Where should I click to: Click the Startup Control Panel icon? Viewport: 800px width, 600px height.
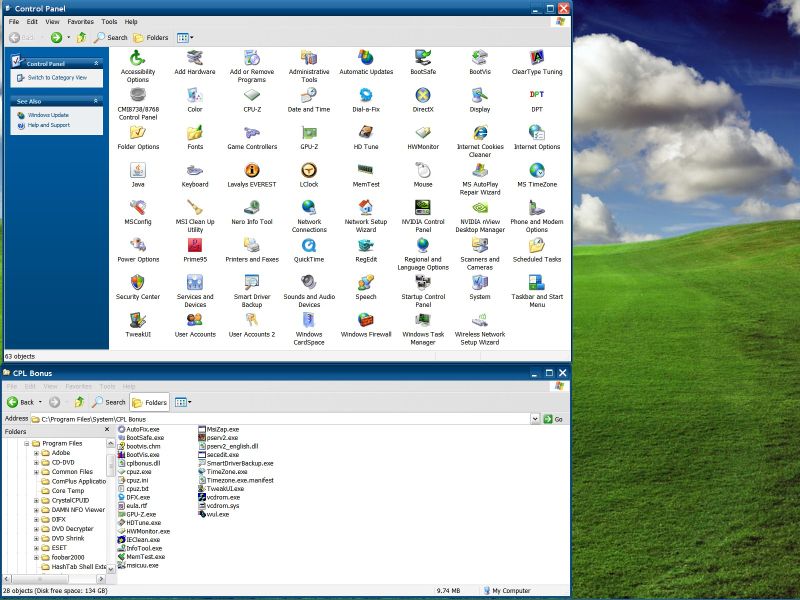423,283
